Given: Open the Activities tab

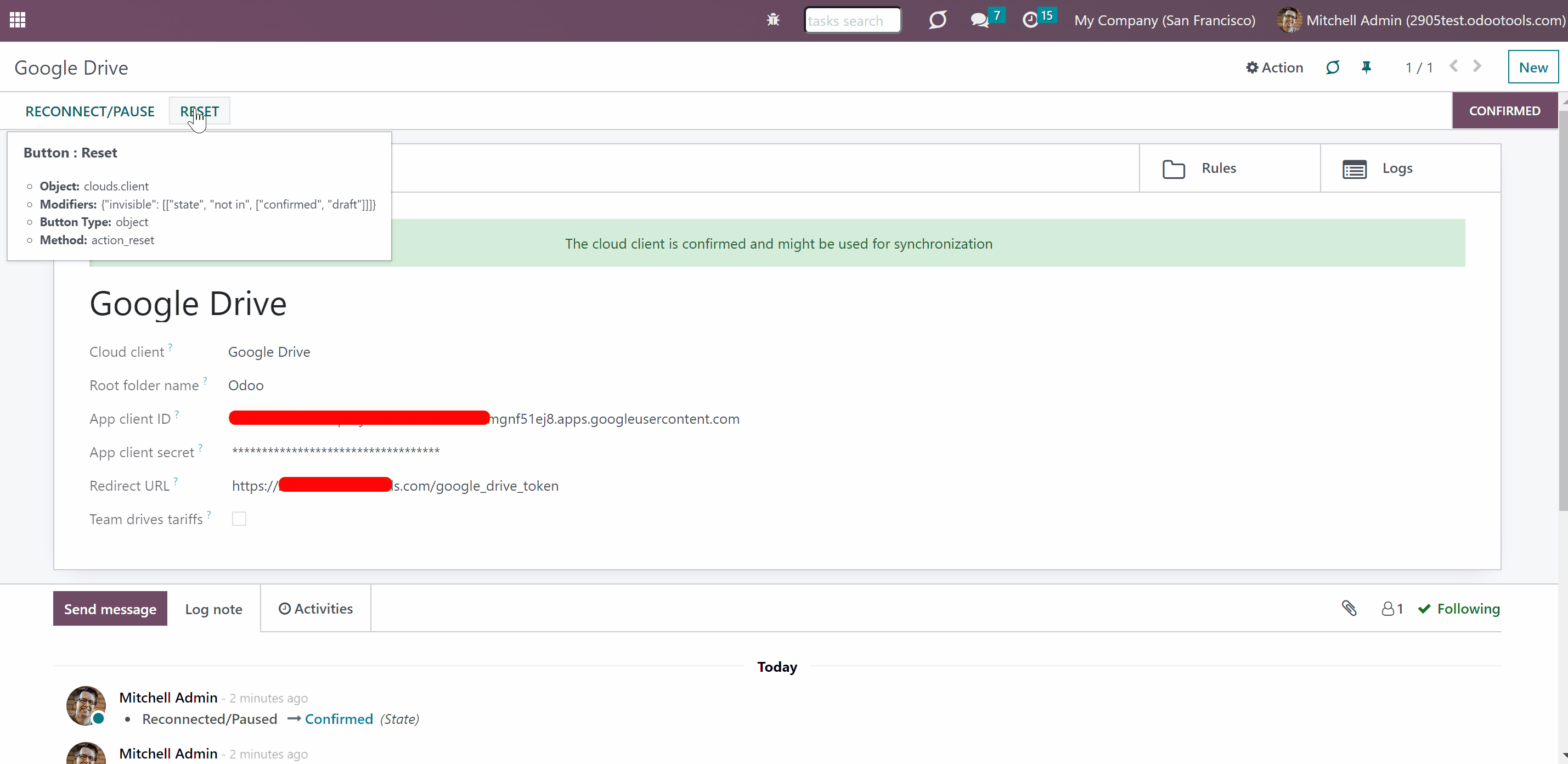Looking at the screenshot, I should coord(316,609).
